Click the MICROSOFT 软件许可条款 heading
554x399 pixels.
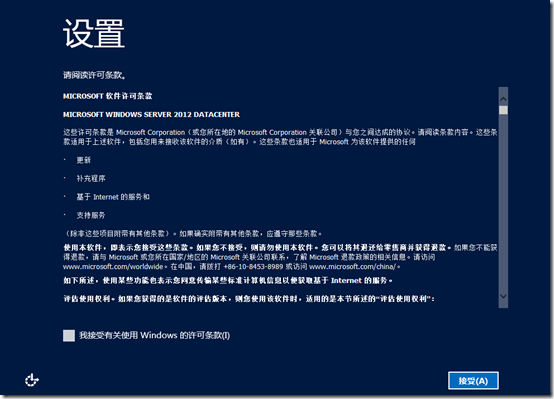[107, 96]
